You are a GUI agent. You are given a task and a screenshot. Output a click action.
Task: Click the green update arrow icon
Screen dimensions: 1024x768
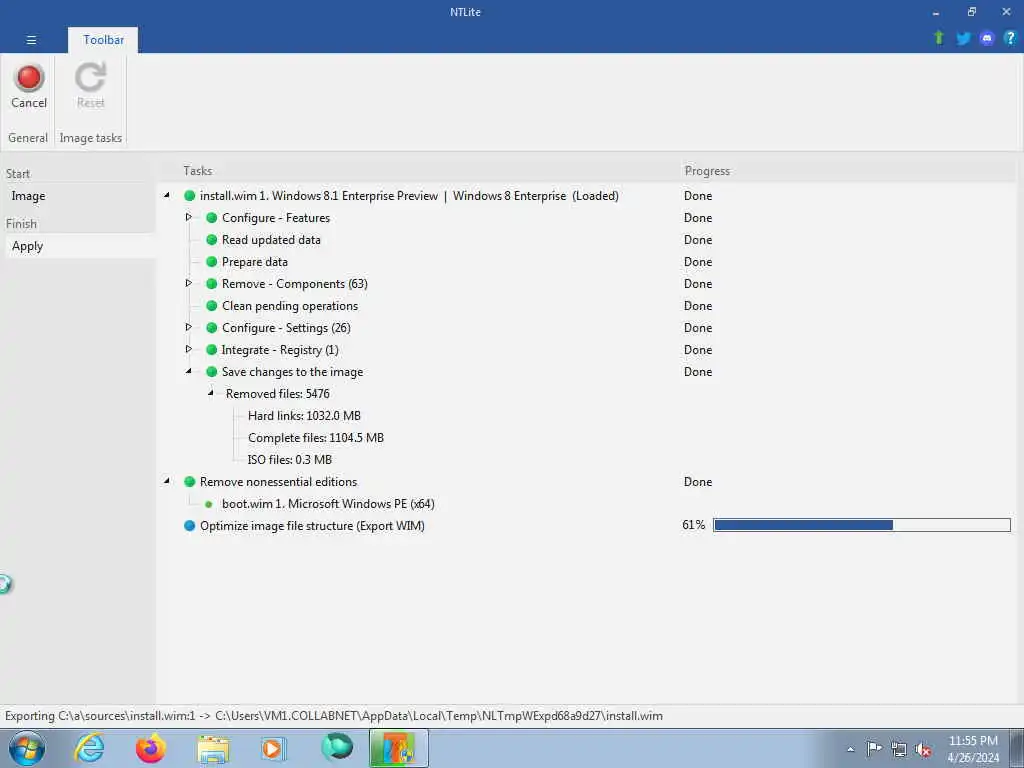coord(938,38)
